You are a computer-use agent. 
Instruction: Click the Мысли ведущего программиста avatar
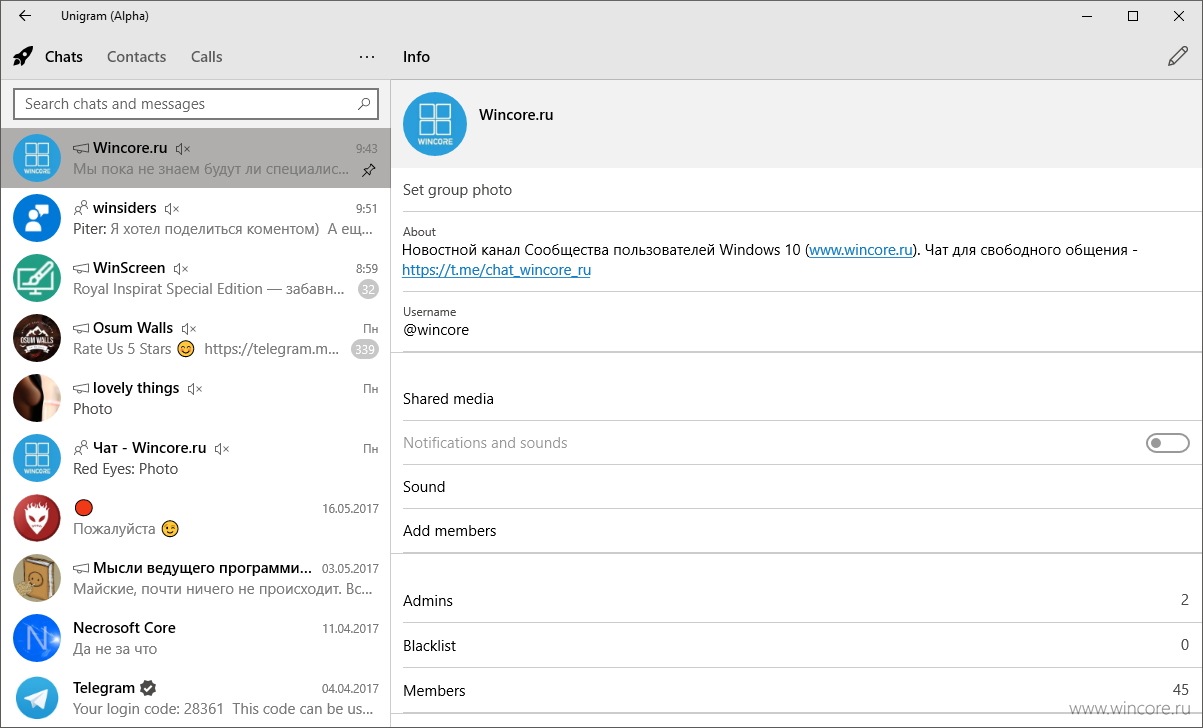click(37, 578)
